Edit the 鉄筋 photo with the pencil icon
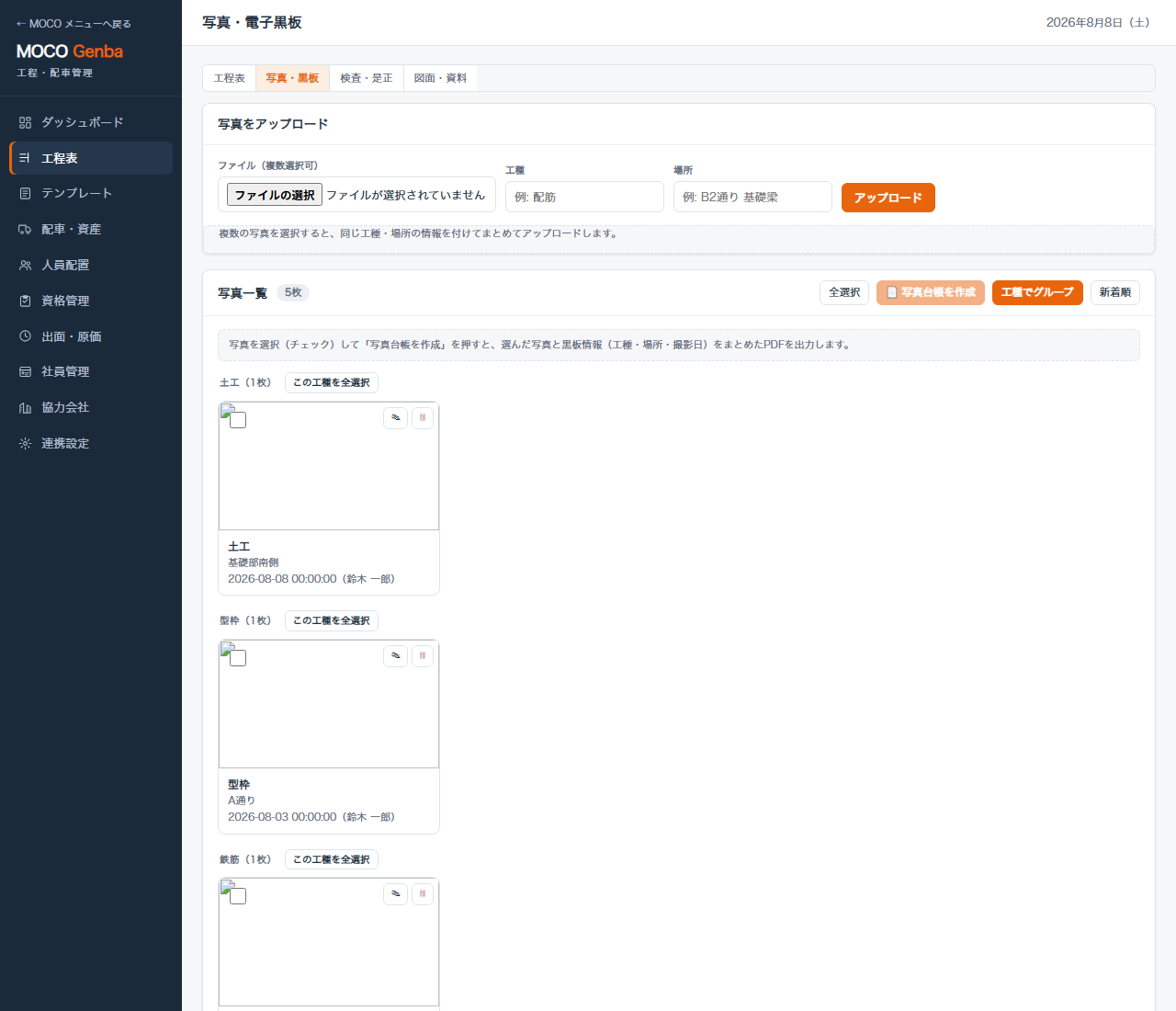The image size is (1176, 1011). (395, 894)
